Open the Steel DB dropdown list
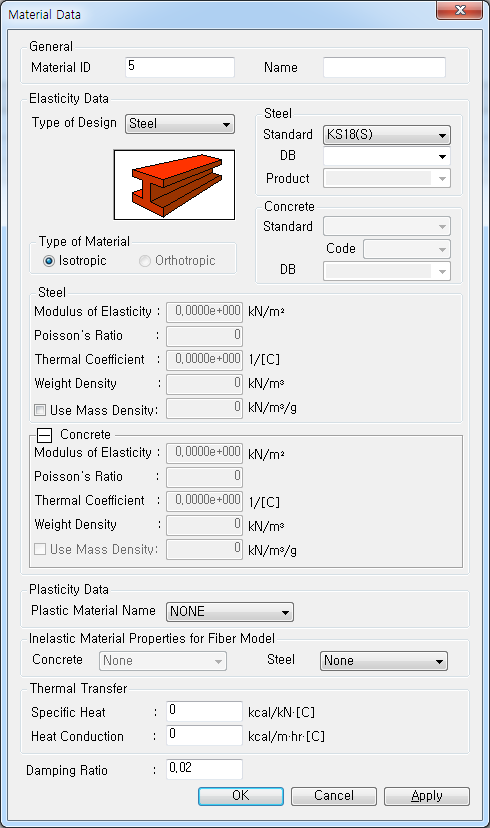The width and height of the screenshot is (490, 828). point(387,156)
